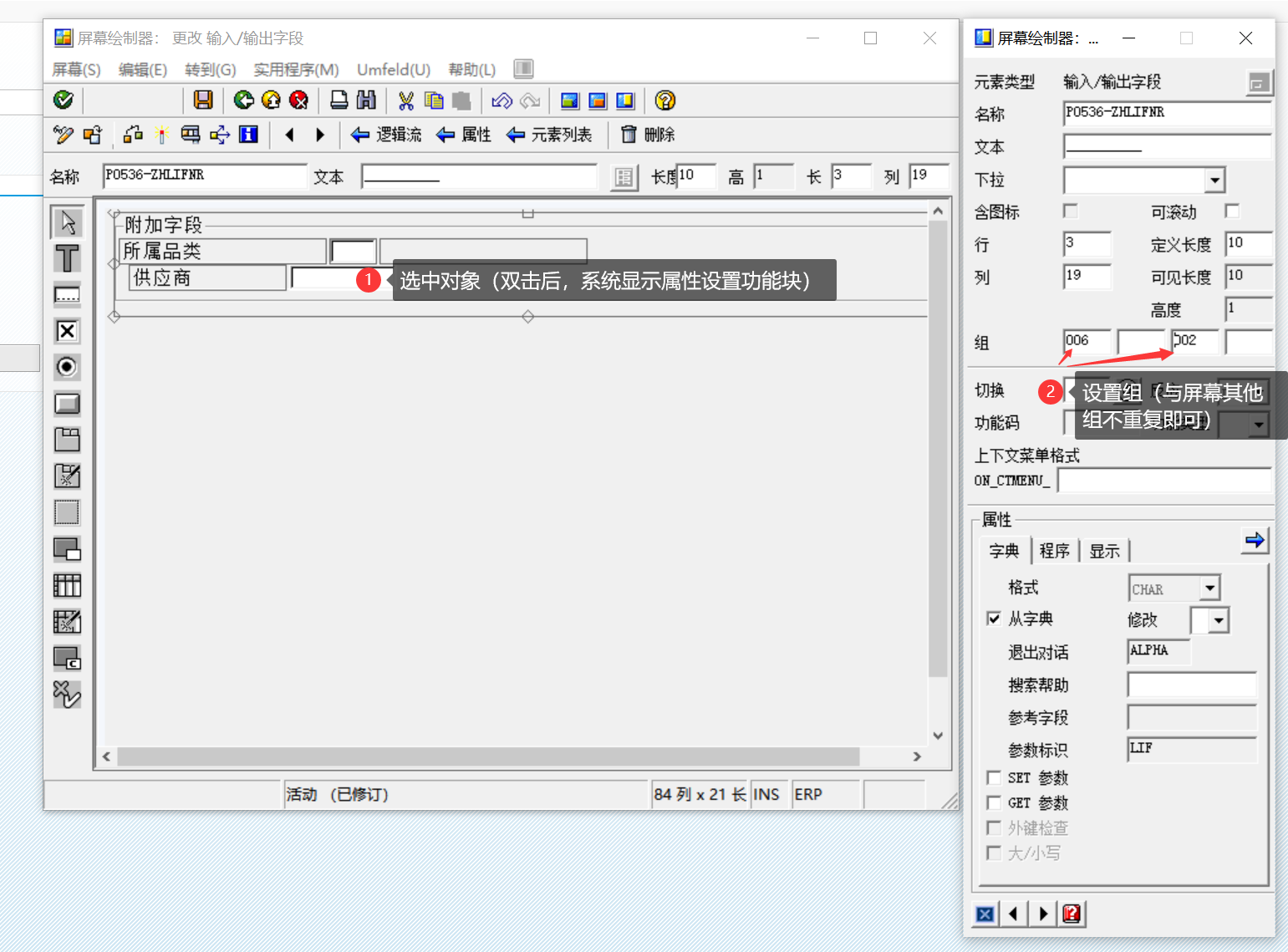Toggle the 可滚动 checkbox
The image size is (1288, 952).
(1233, 211)
